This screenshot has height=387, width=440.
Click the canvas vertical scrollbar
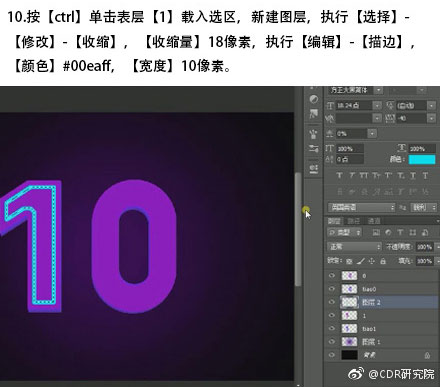298,229
